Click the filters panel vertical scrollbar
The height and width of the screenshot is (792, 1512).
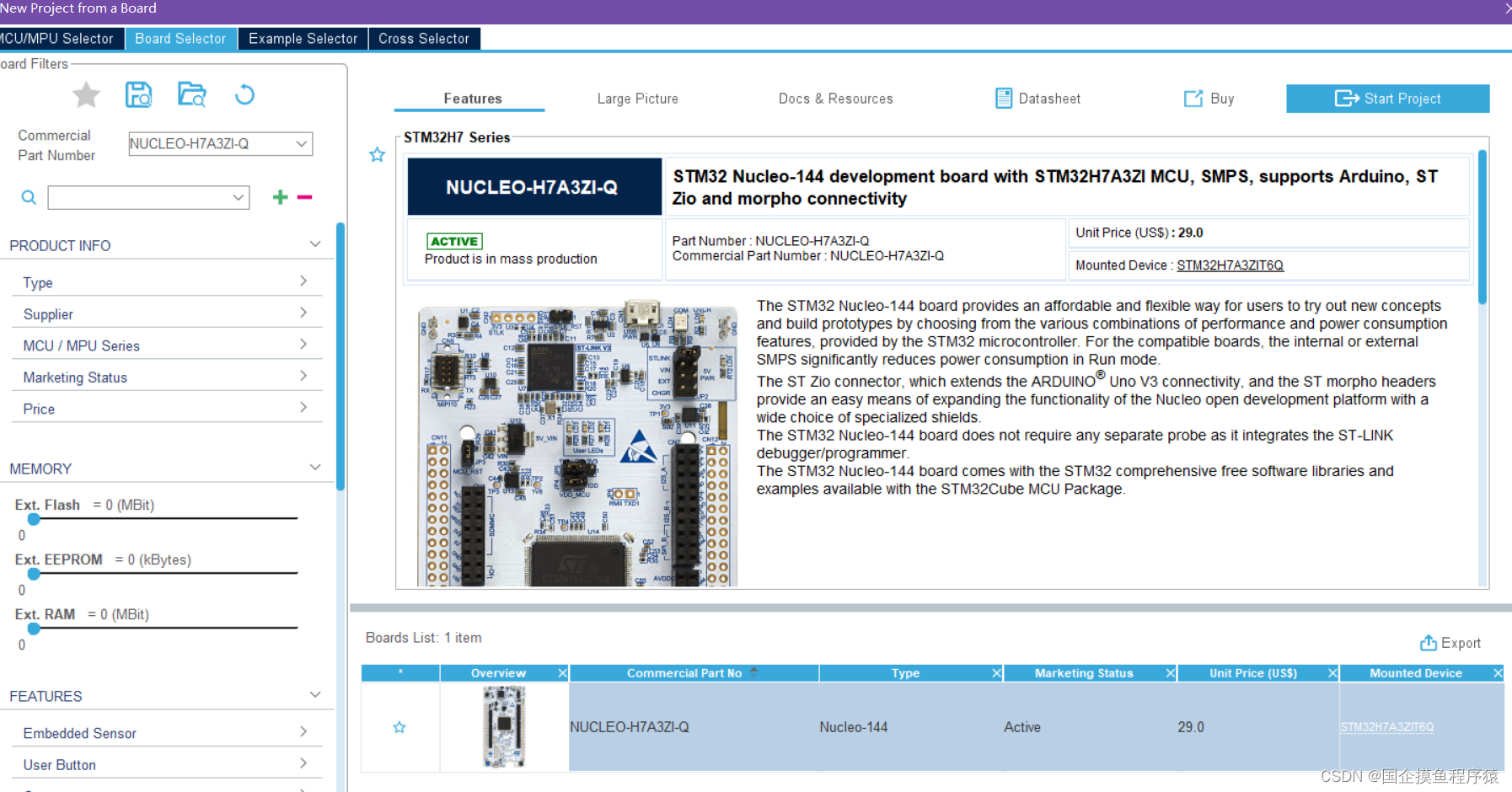pos(340,356)
